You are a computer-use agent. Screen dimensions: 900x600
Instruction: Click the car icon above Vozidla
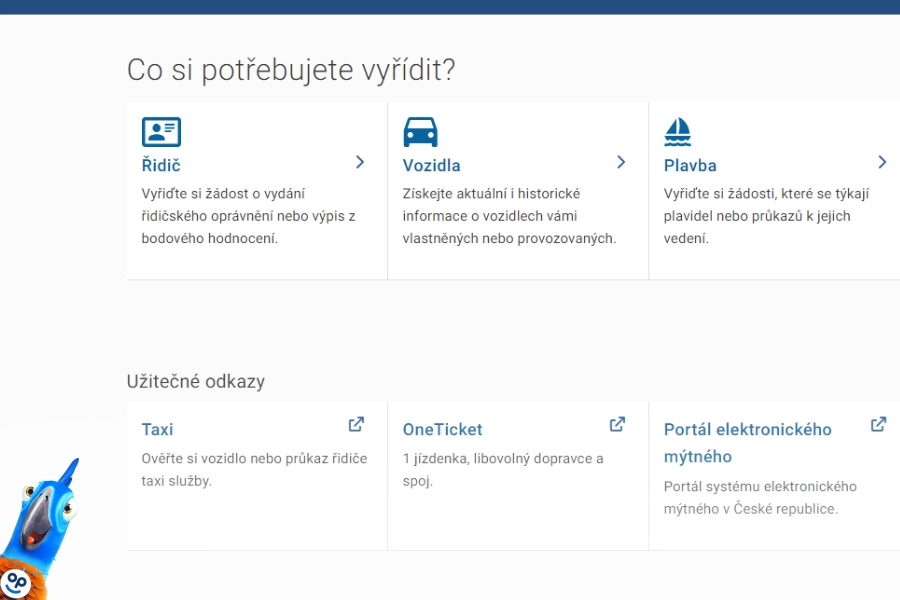420,132
